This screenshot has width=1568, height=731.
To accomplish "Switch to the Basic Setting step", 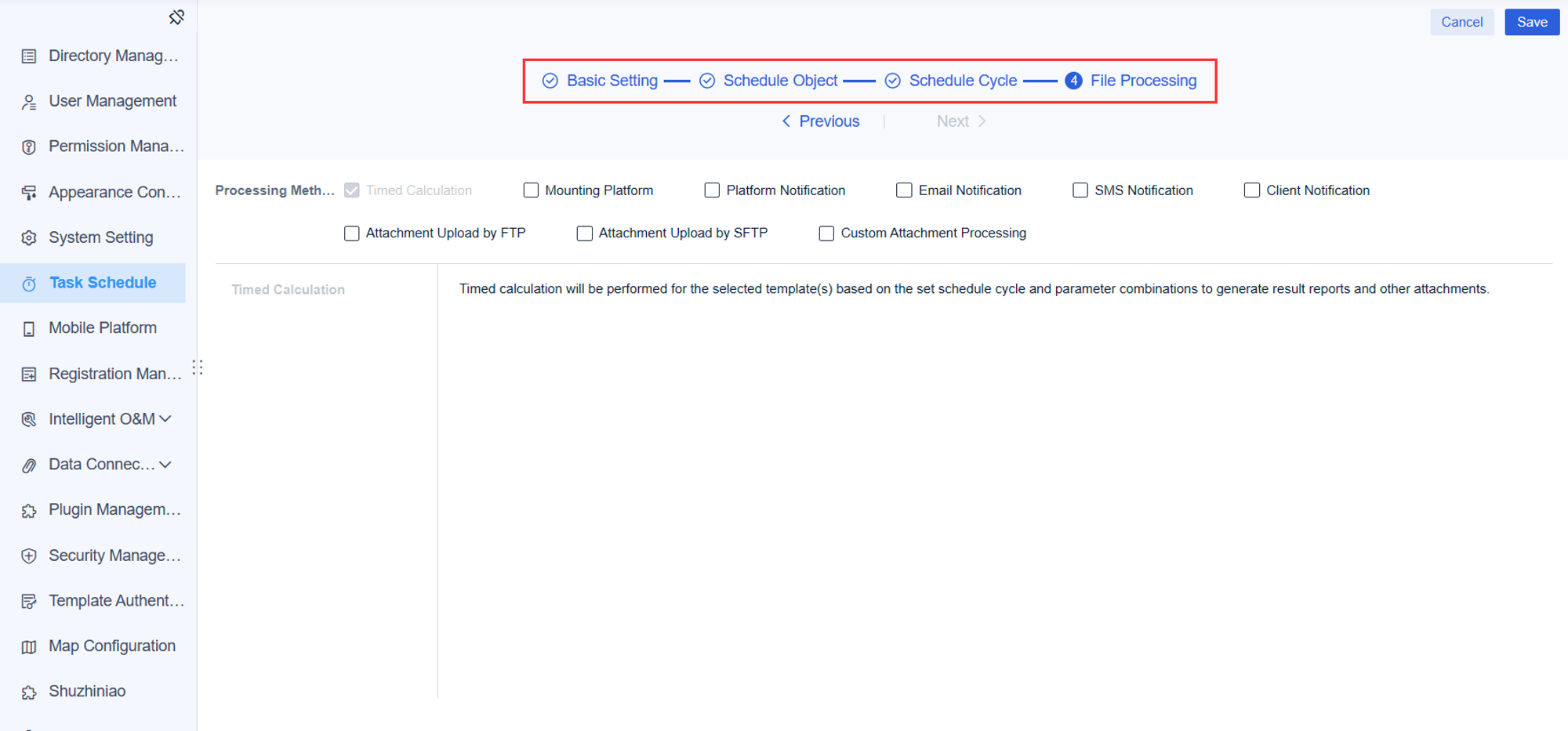I will click(x=612, y=80).
